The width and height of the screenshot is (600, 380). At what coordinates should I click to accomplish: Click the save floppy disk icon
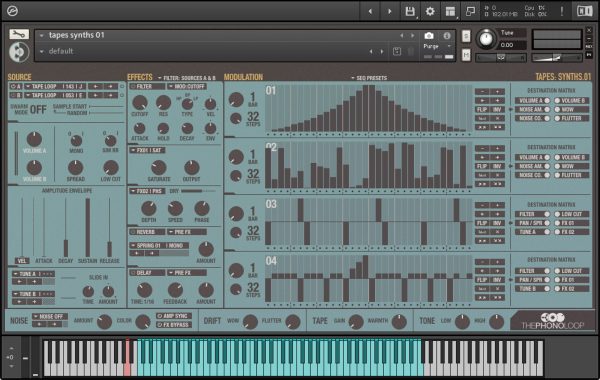click(x=410, y=11)
